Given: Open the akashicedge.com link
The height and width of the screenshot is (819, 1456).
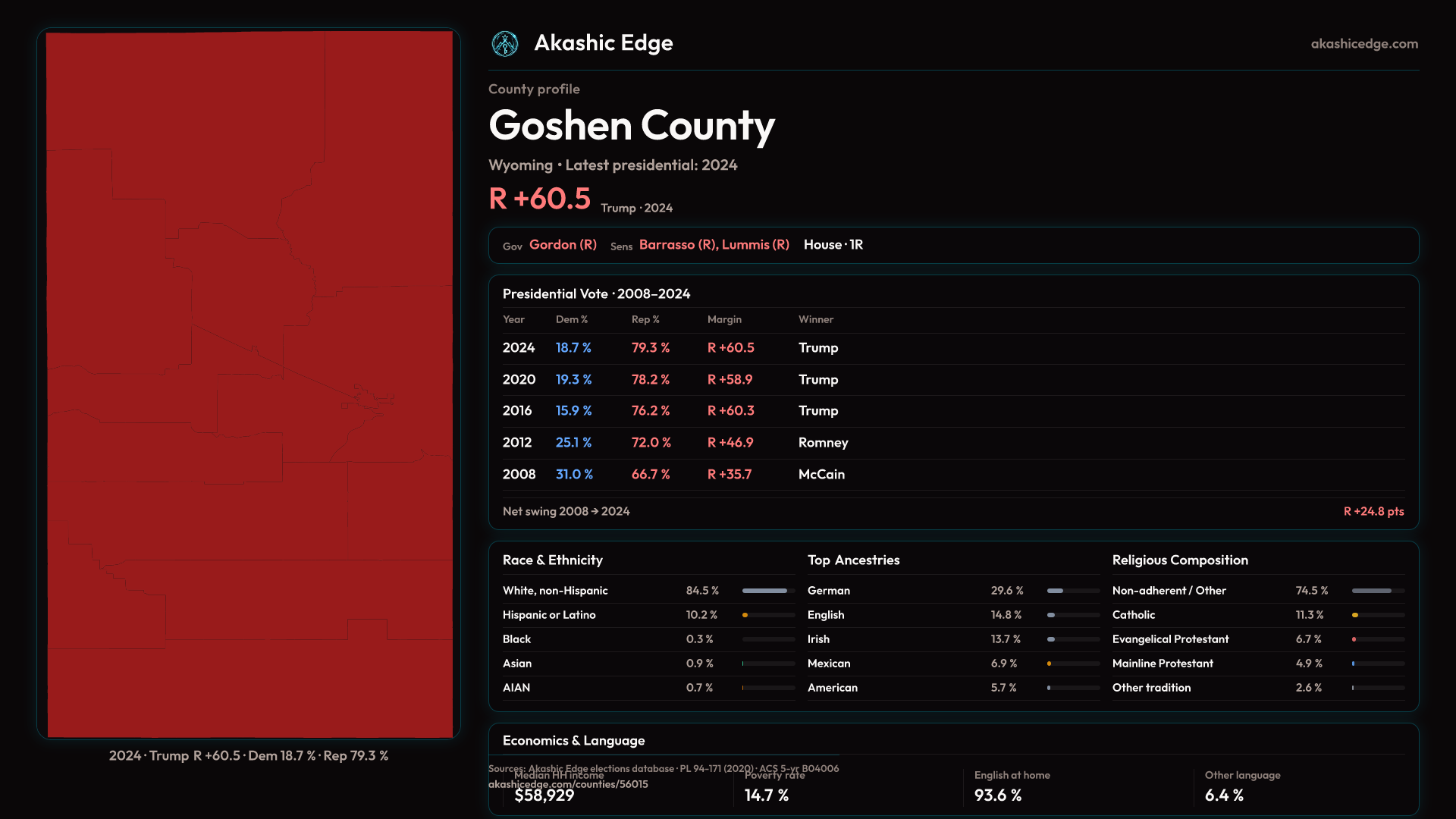Looking at the screenshot, I should 1363,44.
